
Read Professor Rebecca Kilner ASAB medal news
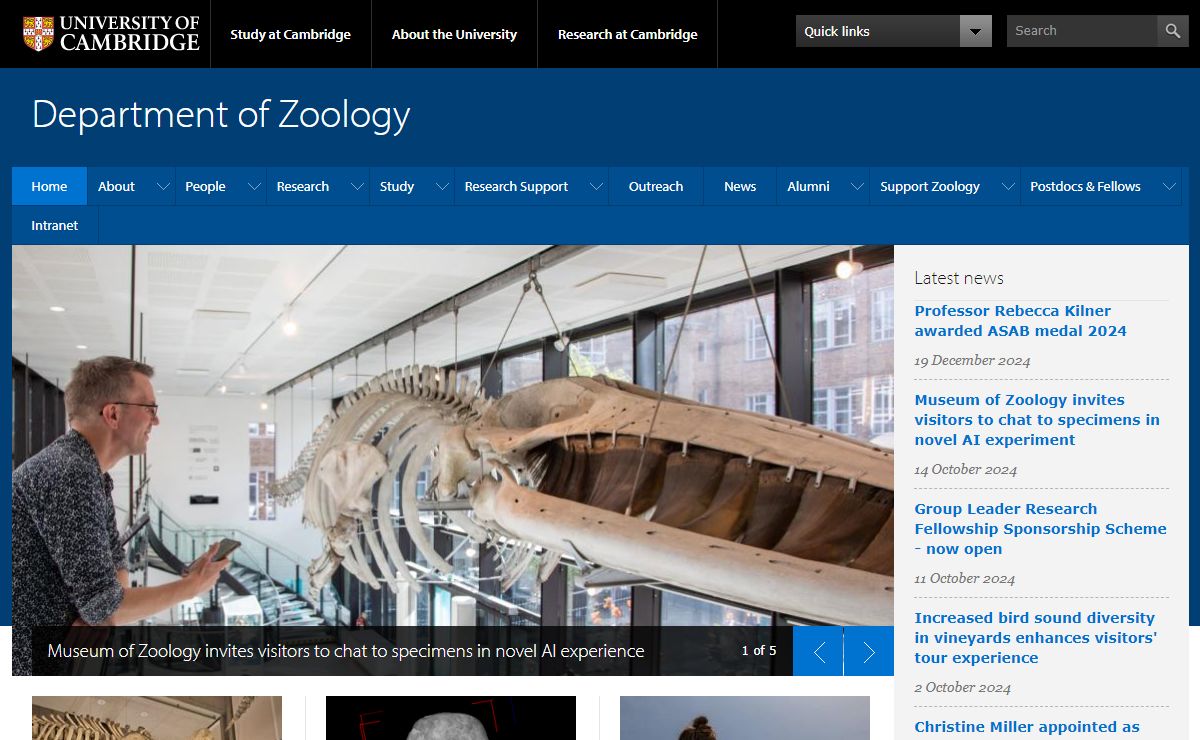pyautogui.click(x=1020, y=321)
